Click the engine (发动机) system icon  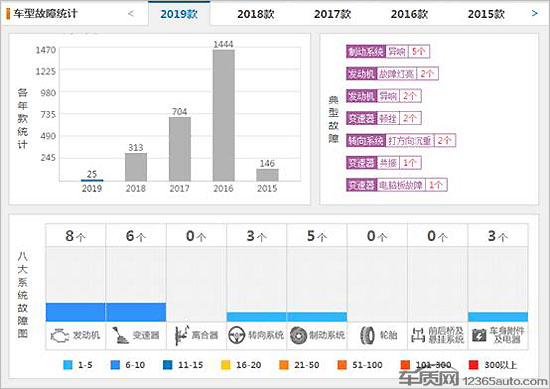(x=60, y=335)
